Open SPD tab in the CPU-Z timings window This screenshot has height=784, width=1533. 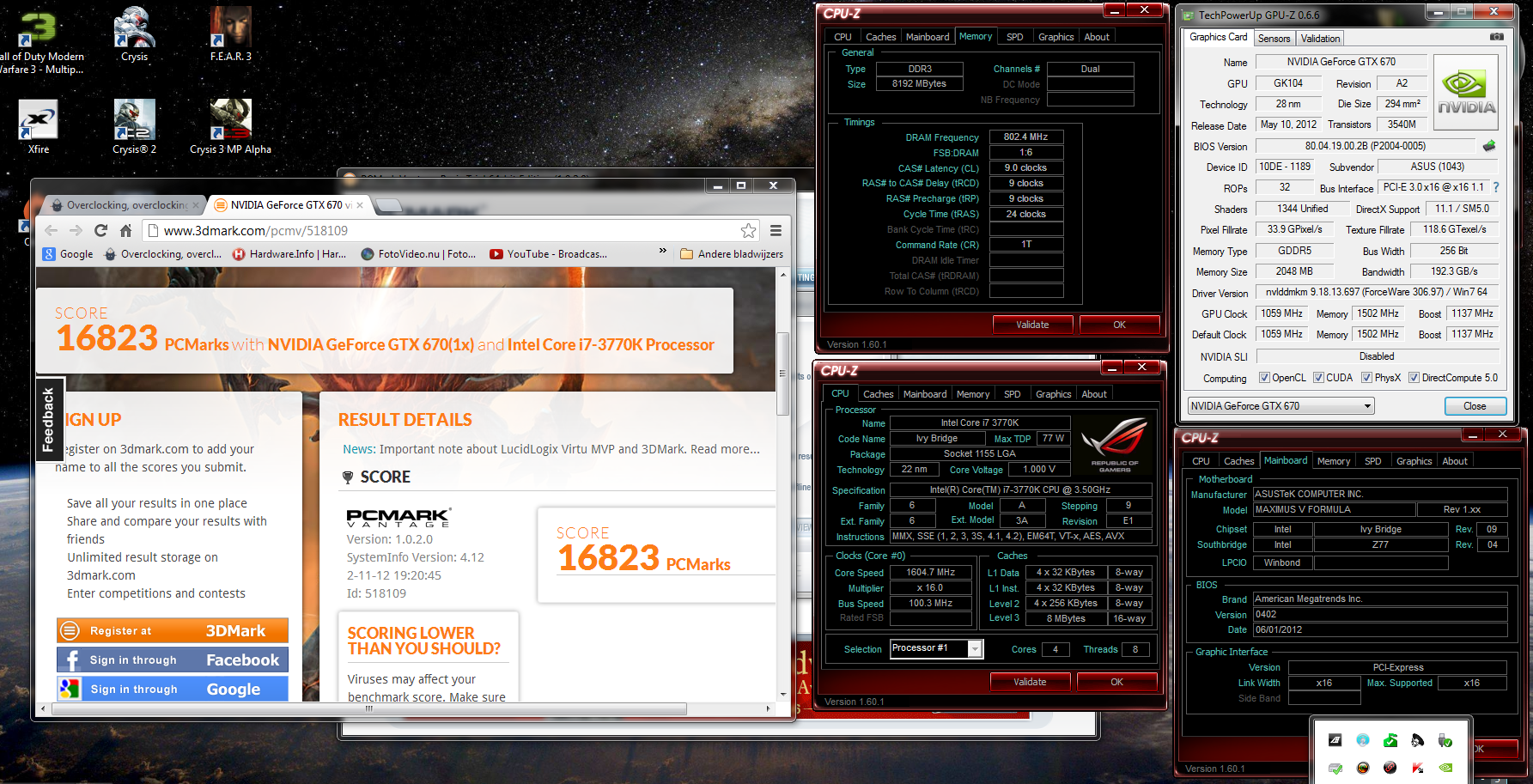click(x=1014, y=37)
